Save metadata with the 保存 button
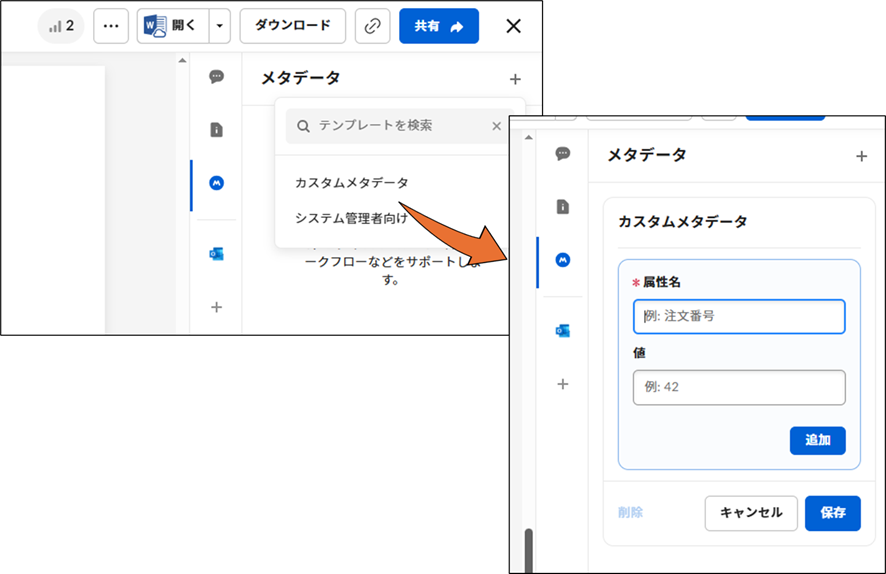886x574 pixels. point(832,513)
